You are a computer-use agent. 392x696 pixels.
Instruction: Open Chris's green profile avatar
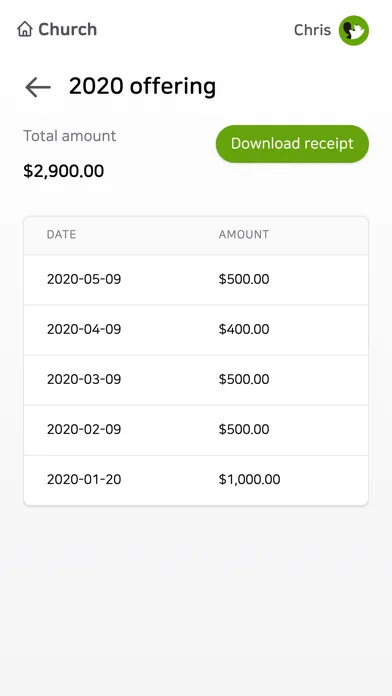tap(354, 30)
